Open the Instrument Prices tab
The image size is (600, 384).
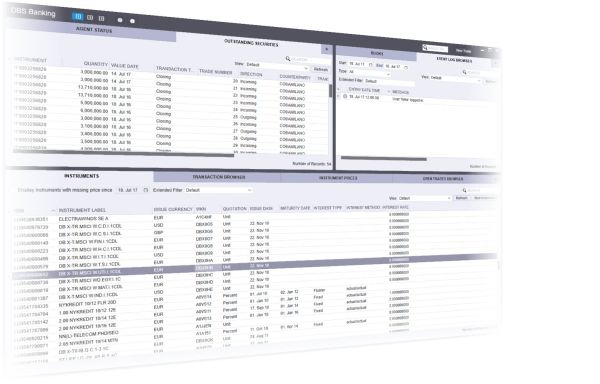click(338, 178)
